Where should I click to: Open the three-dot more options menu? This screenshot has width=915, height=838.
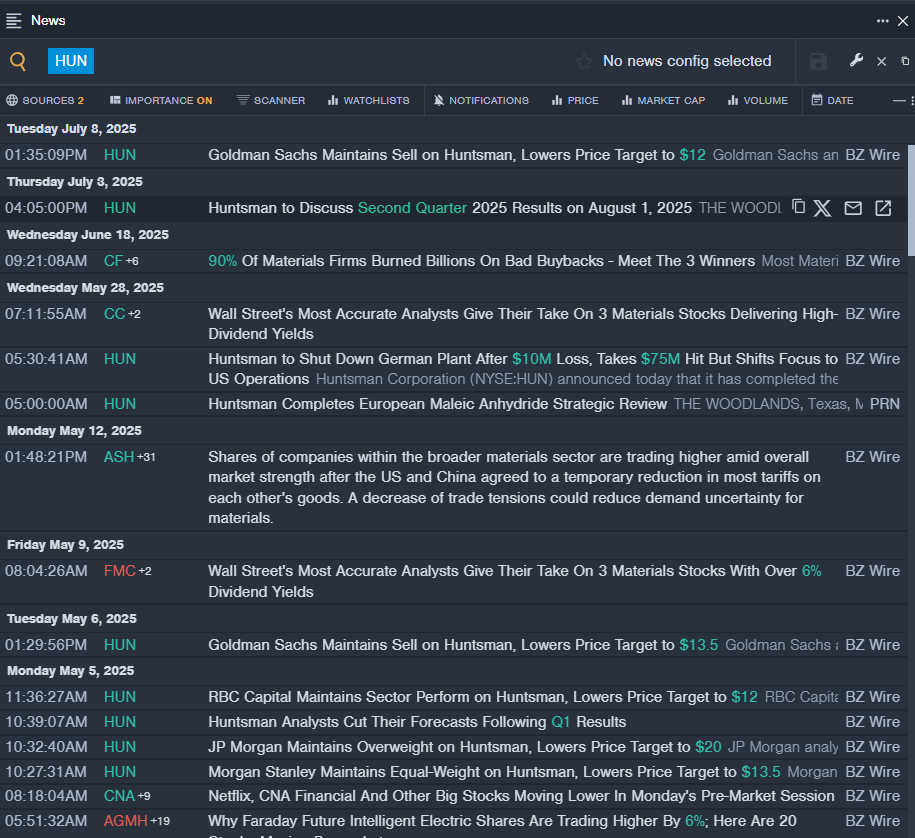tap(882, 21)
